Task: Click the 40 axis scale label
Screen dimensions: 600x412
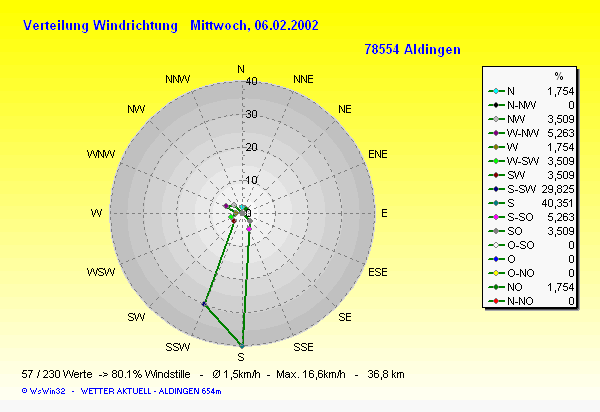Action: pos(252,82)
